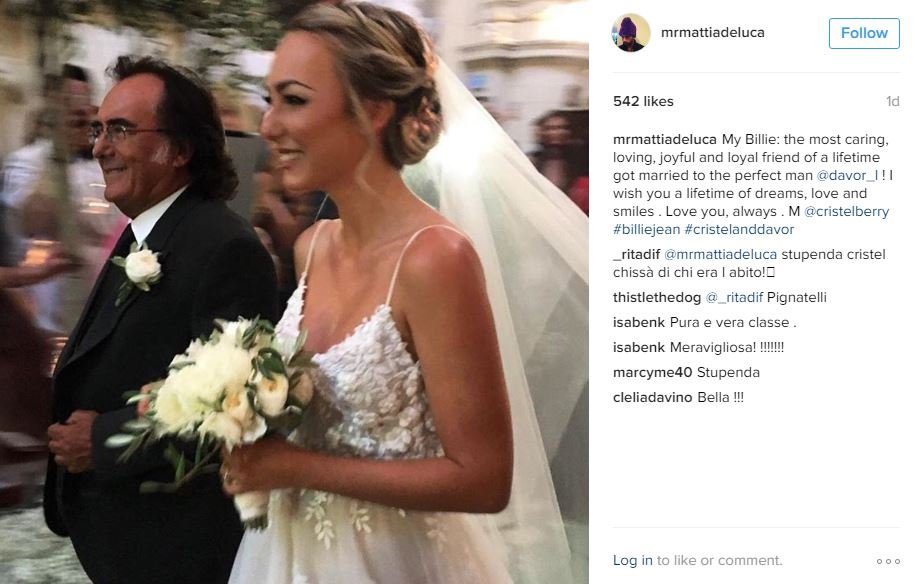Screen dimensions: 915x584
Task: Click the @_ritadif mention in thistlethedog's comment
Action: point(734,298)
